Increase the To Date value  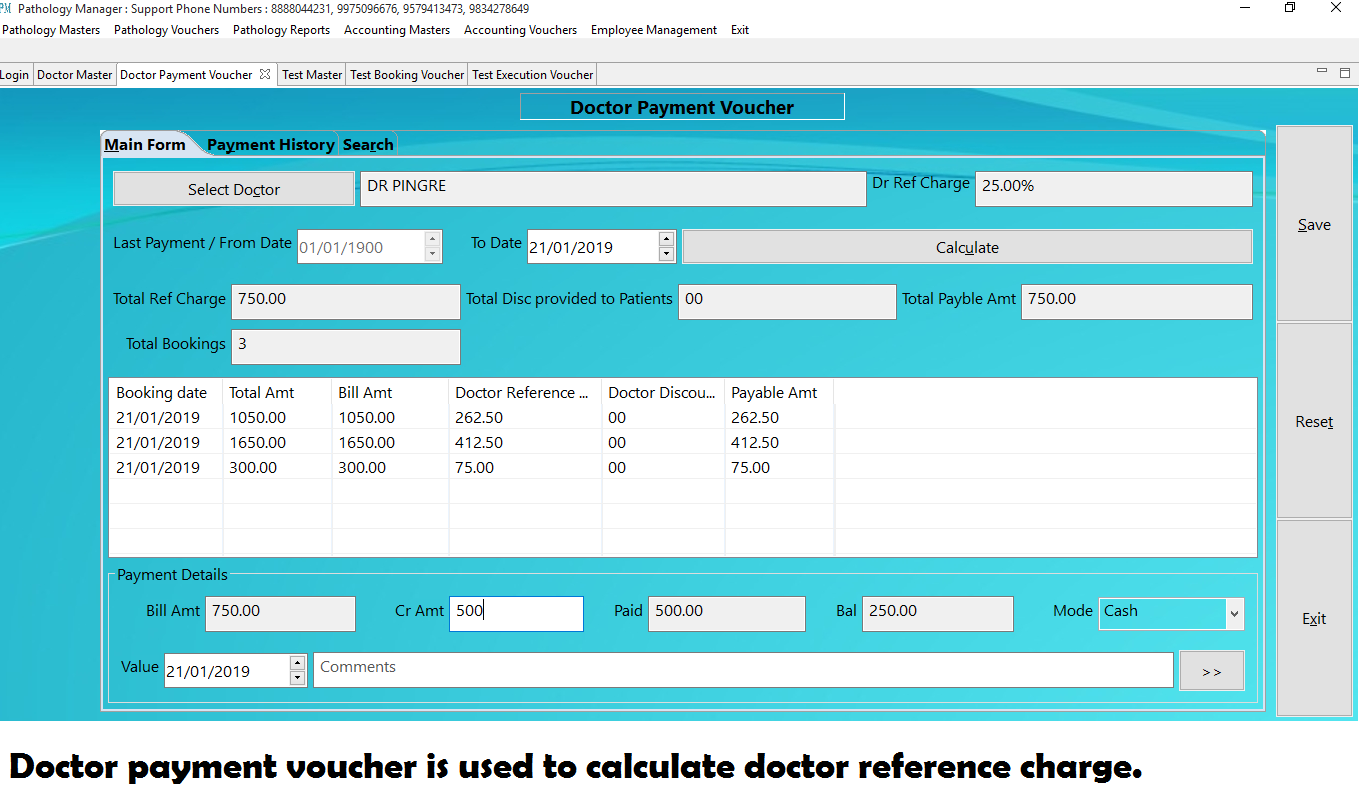click(x=667, y=239)
